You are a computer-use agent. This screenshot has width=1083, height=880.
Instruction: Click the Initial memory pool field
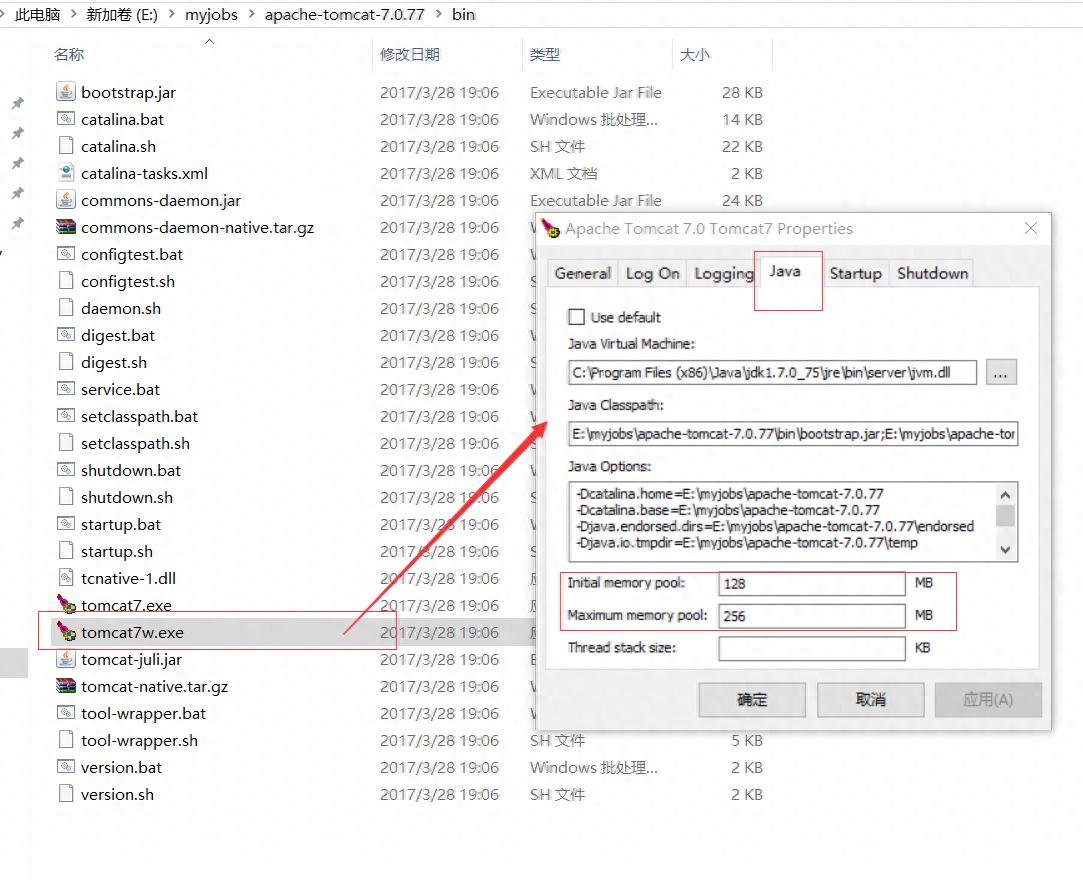[812, 584]
